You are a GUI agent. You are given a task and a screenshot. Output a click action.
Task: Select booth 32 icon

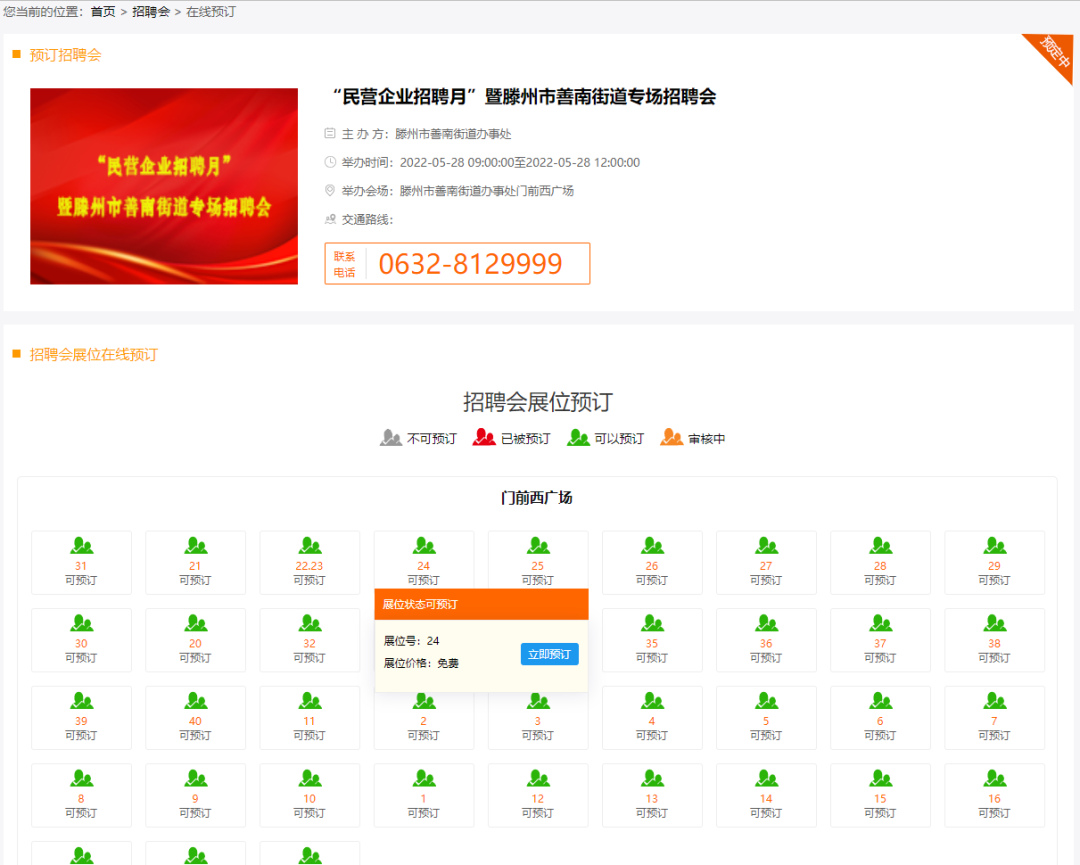tap(310, 623)
